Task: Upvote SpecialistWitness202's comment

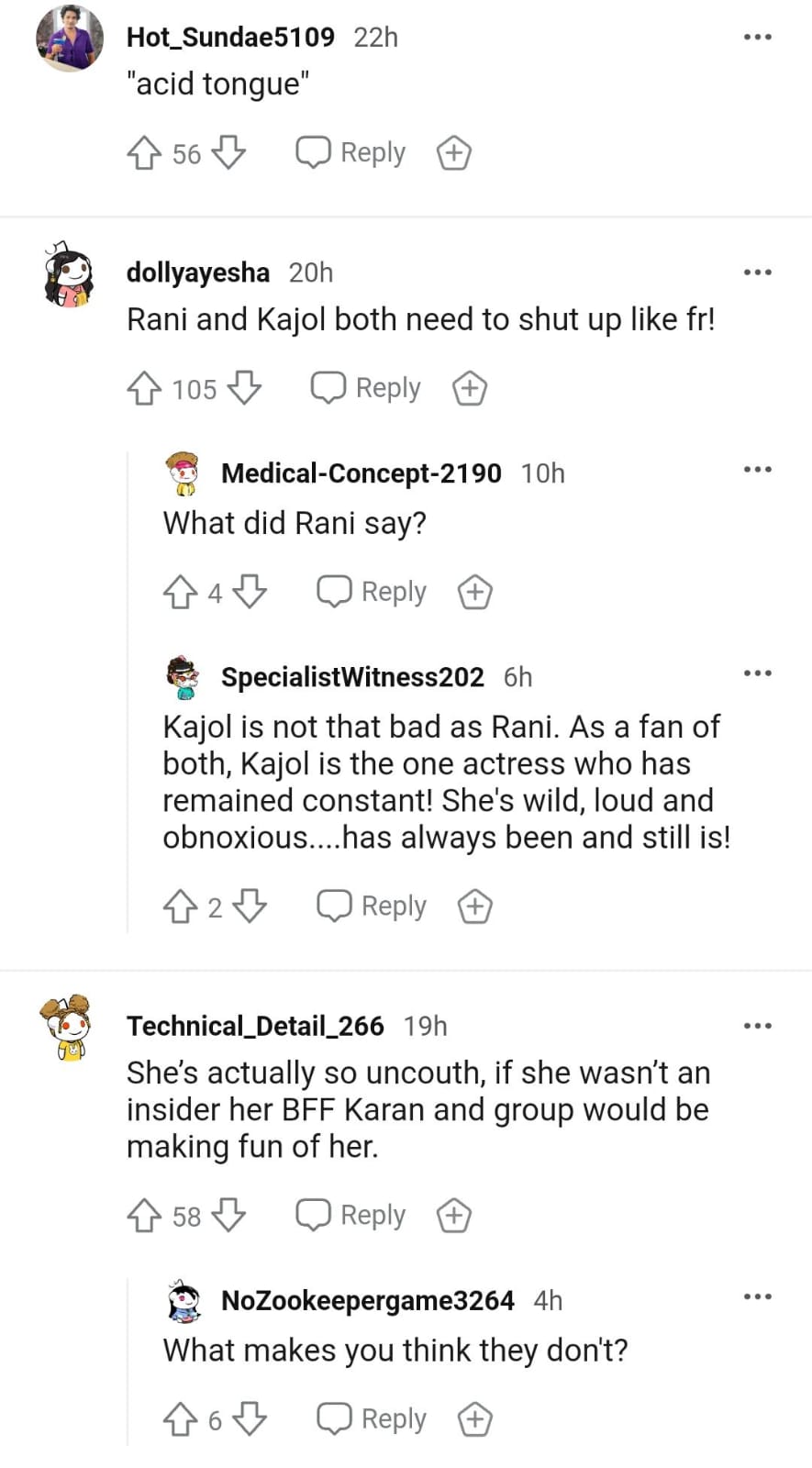Action: coord(180,906)
